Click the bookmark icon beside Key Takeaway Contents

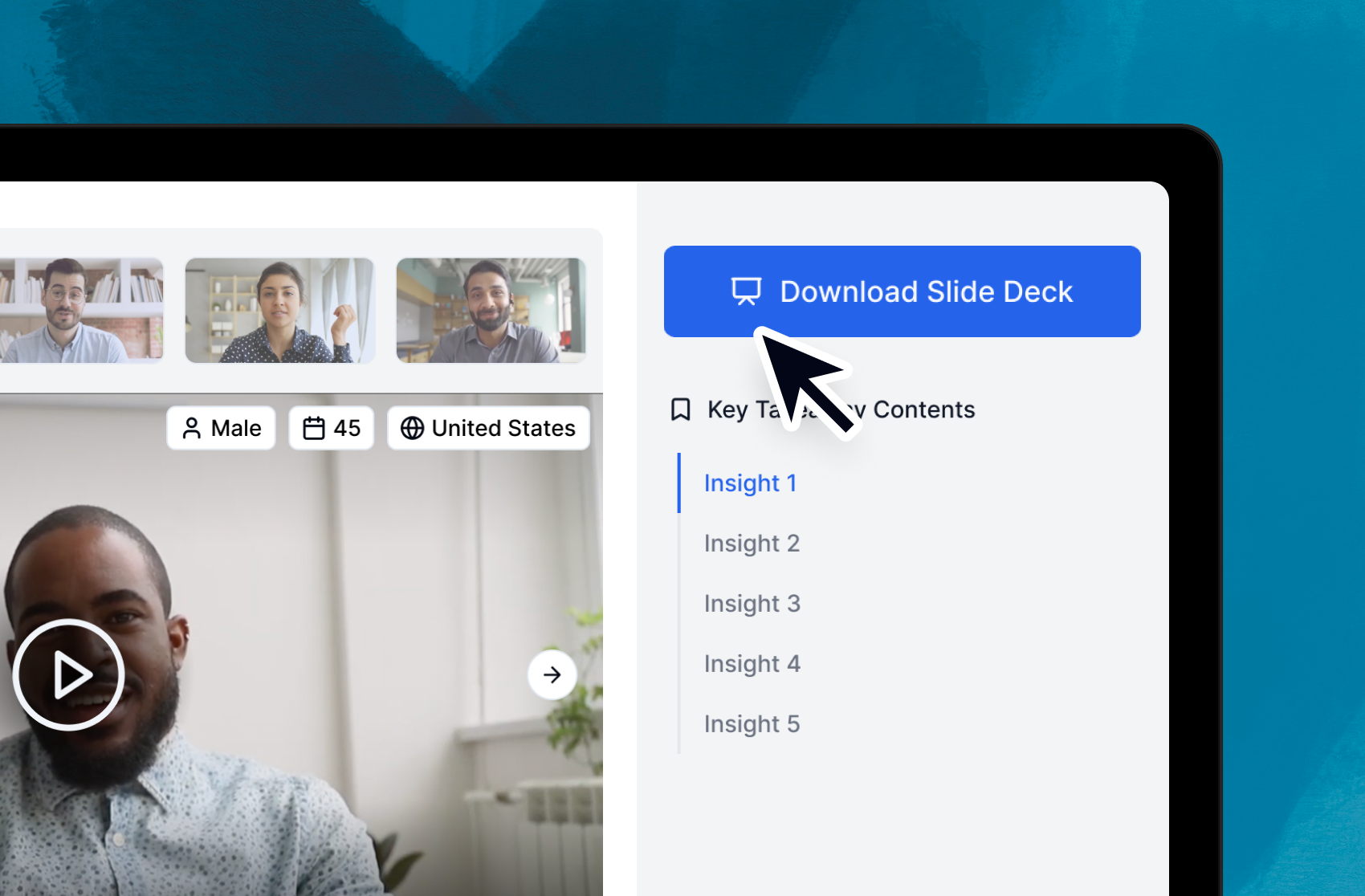[x=680, y=409]
